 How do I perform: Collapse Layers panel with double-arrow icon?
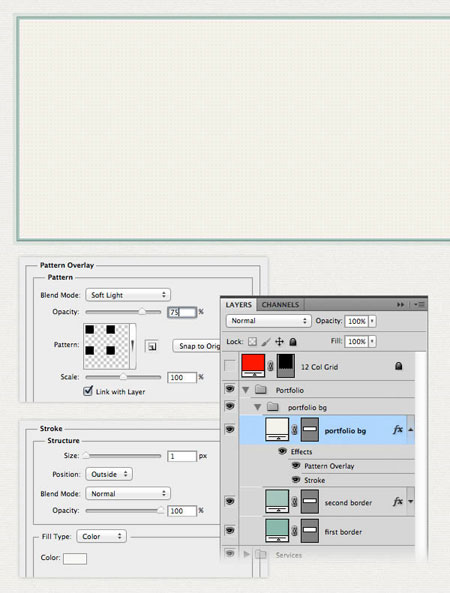400,304
